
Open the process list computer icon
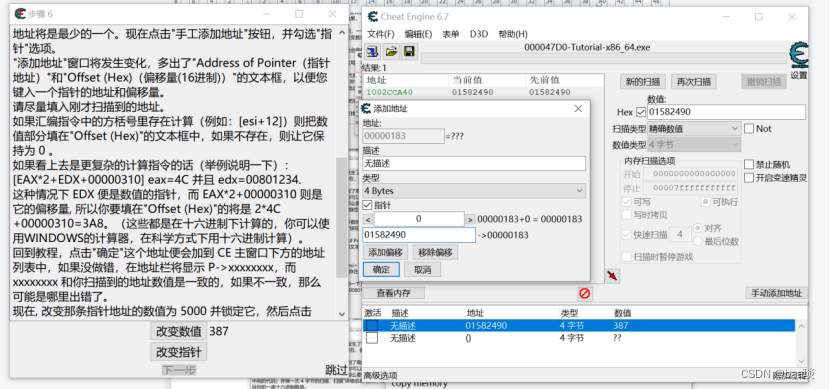click(373, 51)
